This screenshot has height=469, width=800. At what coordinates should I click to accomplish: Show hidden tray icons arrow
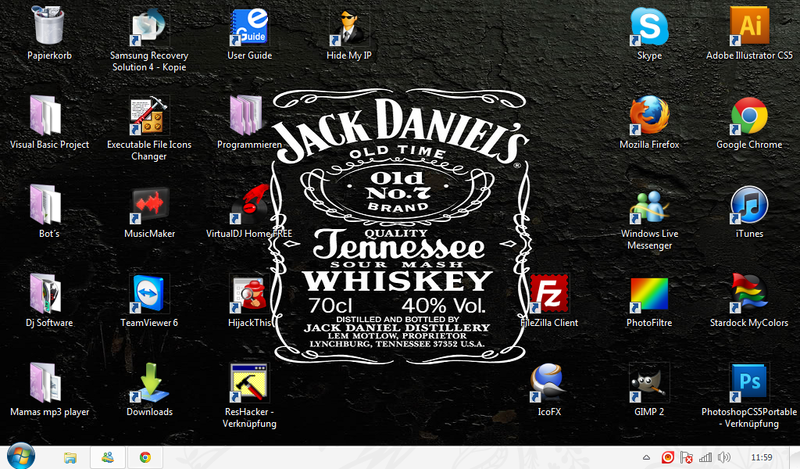[x=646, y=458]
